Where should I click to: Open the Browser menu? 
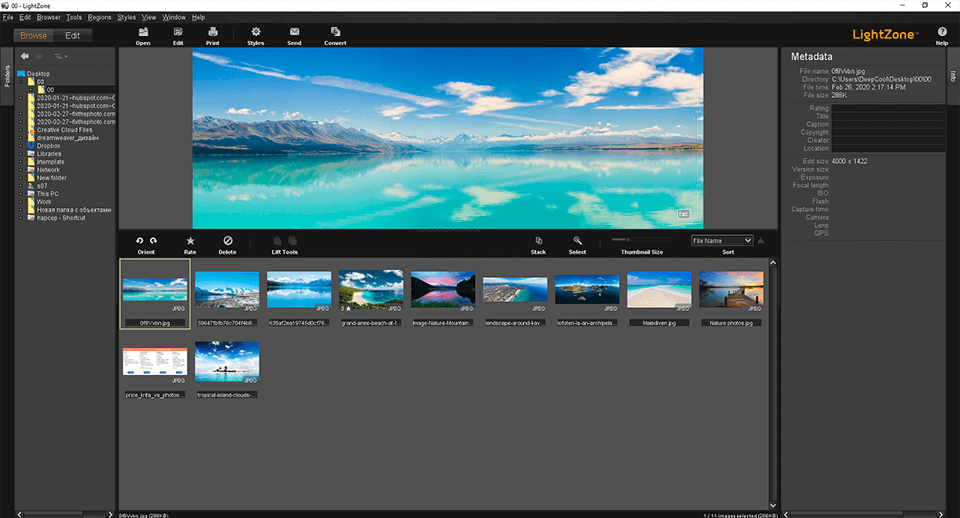point(48,17)
